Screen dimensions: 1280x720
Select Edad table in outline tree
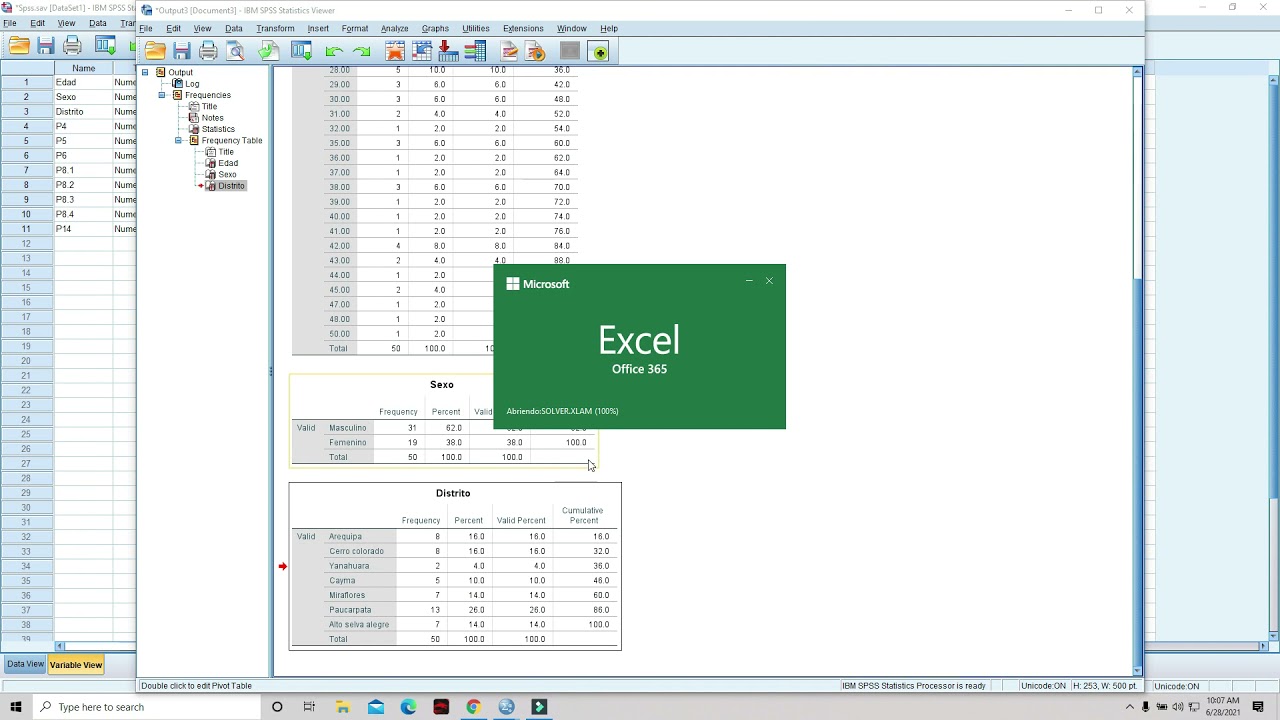(x=228, y=163)
